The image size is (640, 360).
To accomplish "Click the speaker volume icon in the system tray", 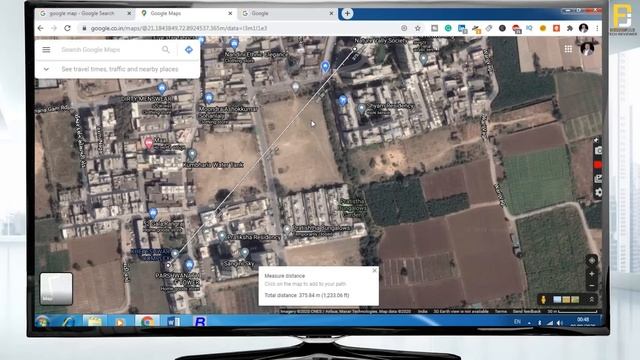I will pyautogui.click(x=560, y=322).
